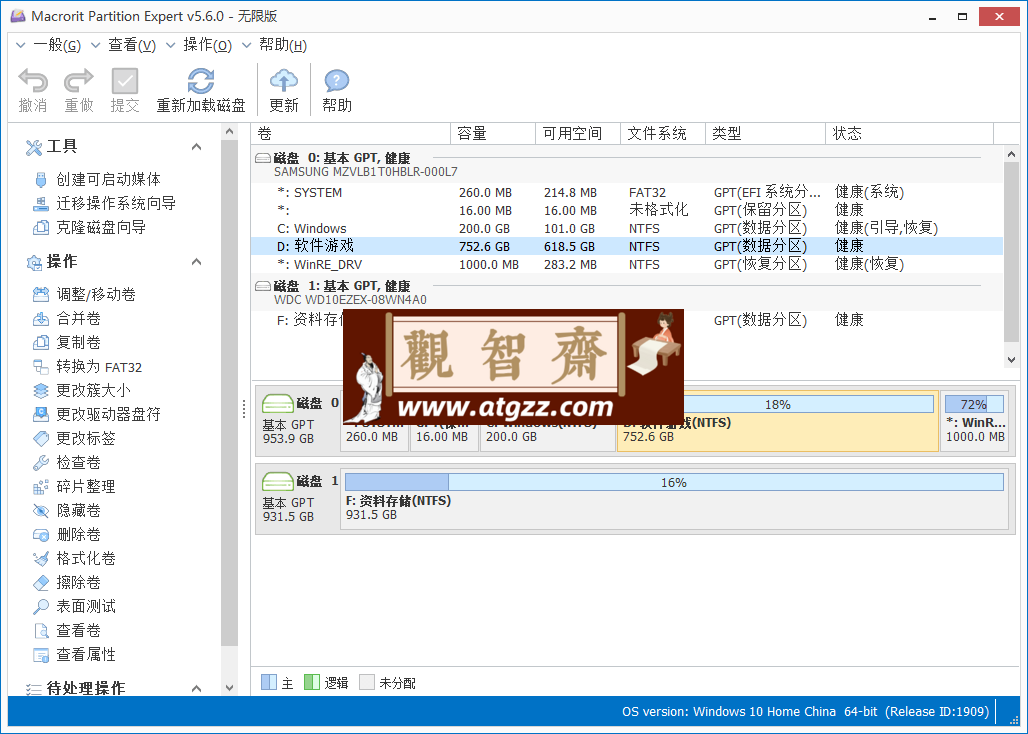Click the 磁盘 1 label in disk map
The height and width of the screenshot is (734, 1028).
click(x=317, y=481)
